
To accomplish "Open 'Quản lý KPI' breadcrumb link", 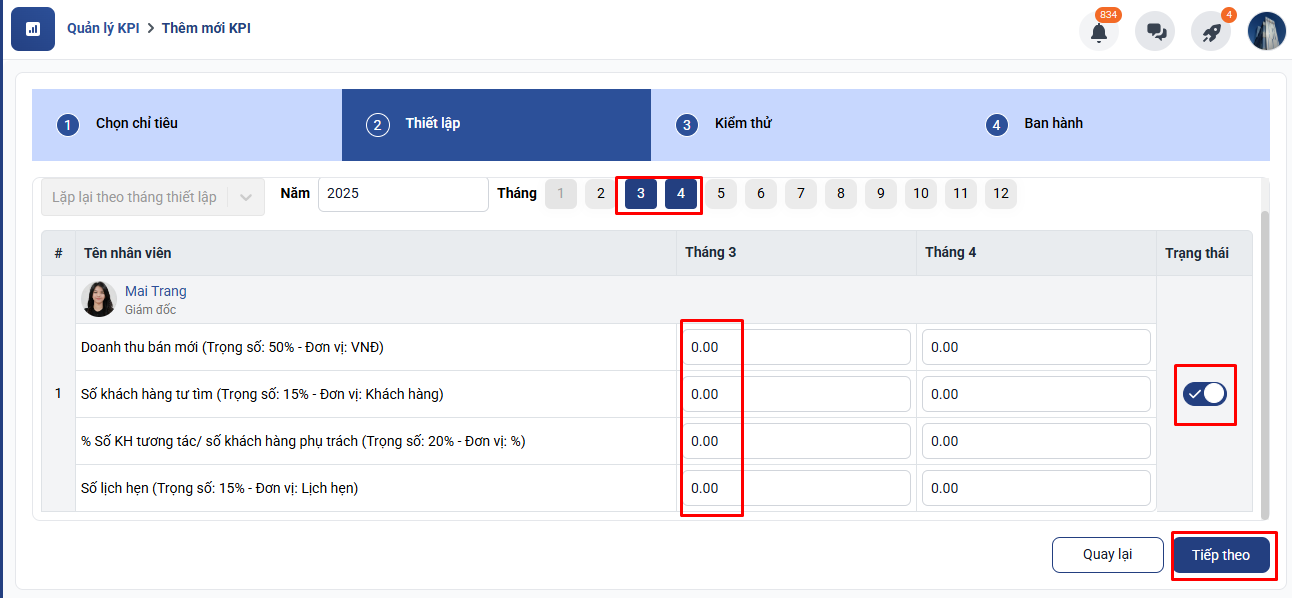I will [x=103, y=28].
